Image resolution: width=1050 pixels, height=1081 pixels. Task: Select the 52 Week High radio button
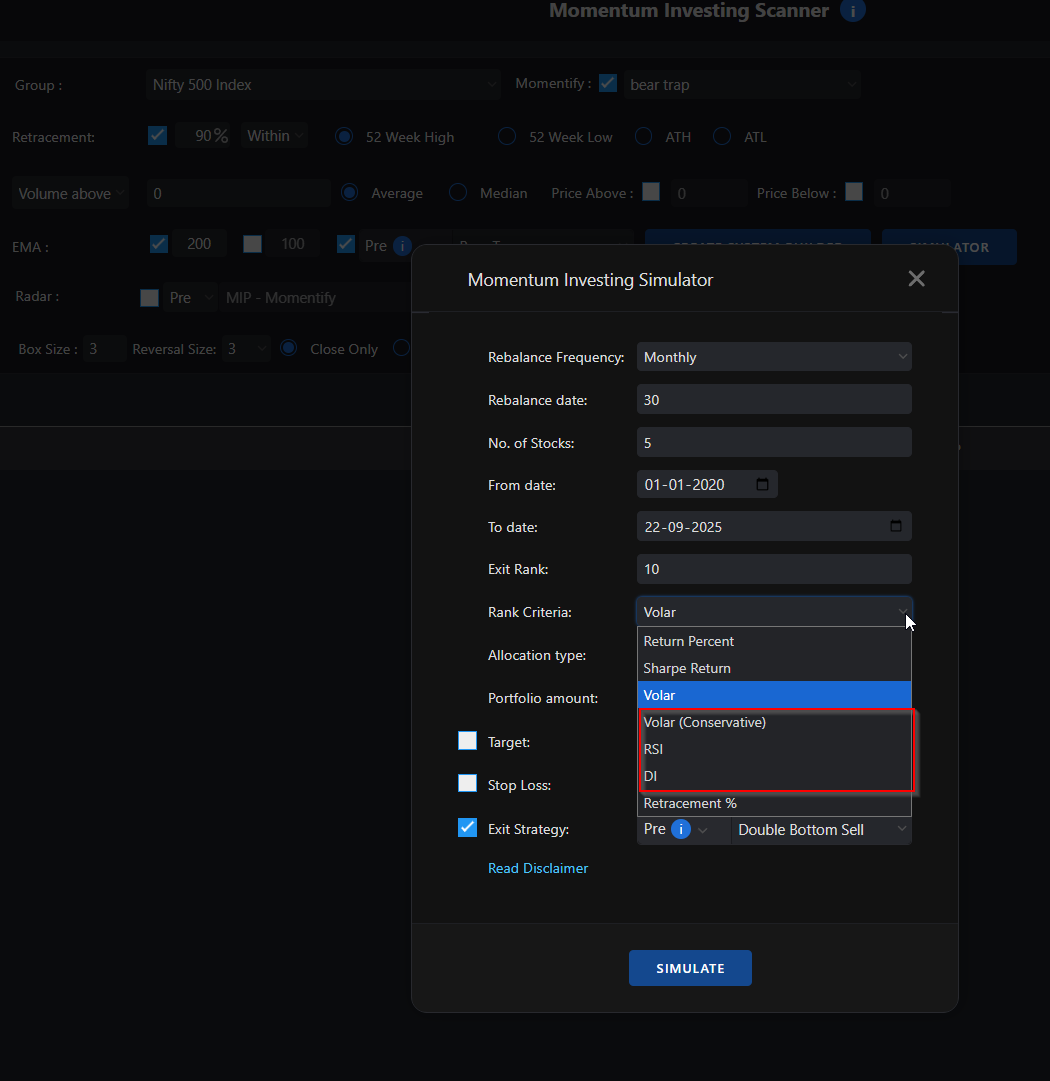tap(344, 137)
